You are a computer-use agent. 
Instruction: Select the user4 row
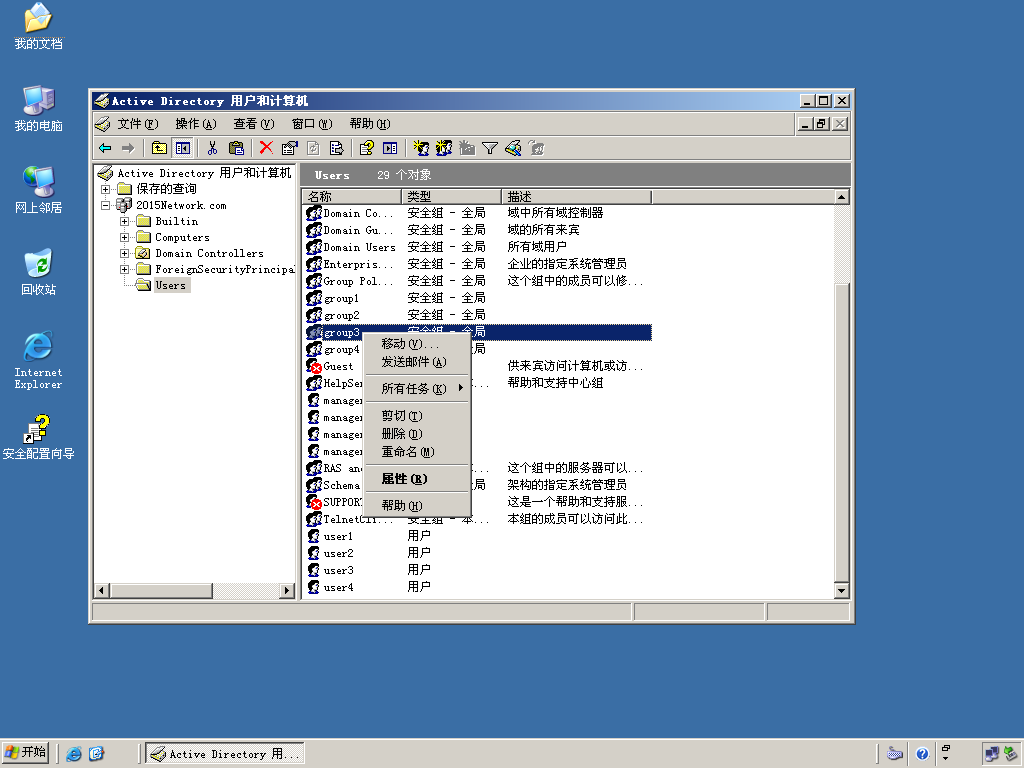[478, 586]
